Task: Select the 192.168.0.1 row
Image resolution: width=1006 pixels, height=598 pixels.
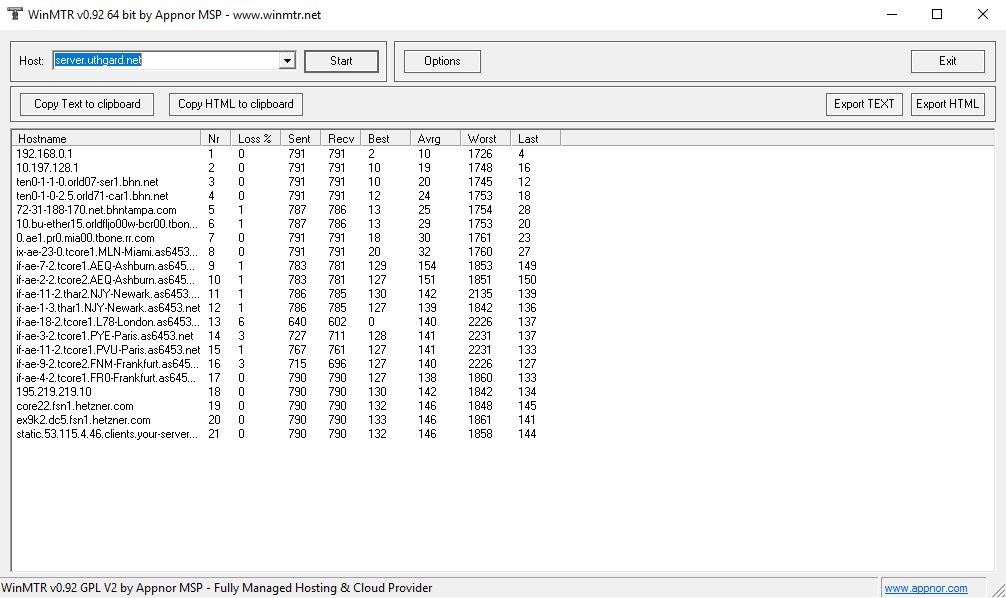Action: click(45, 154)
